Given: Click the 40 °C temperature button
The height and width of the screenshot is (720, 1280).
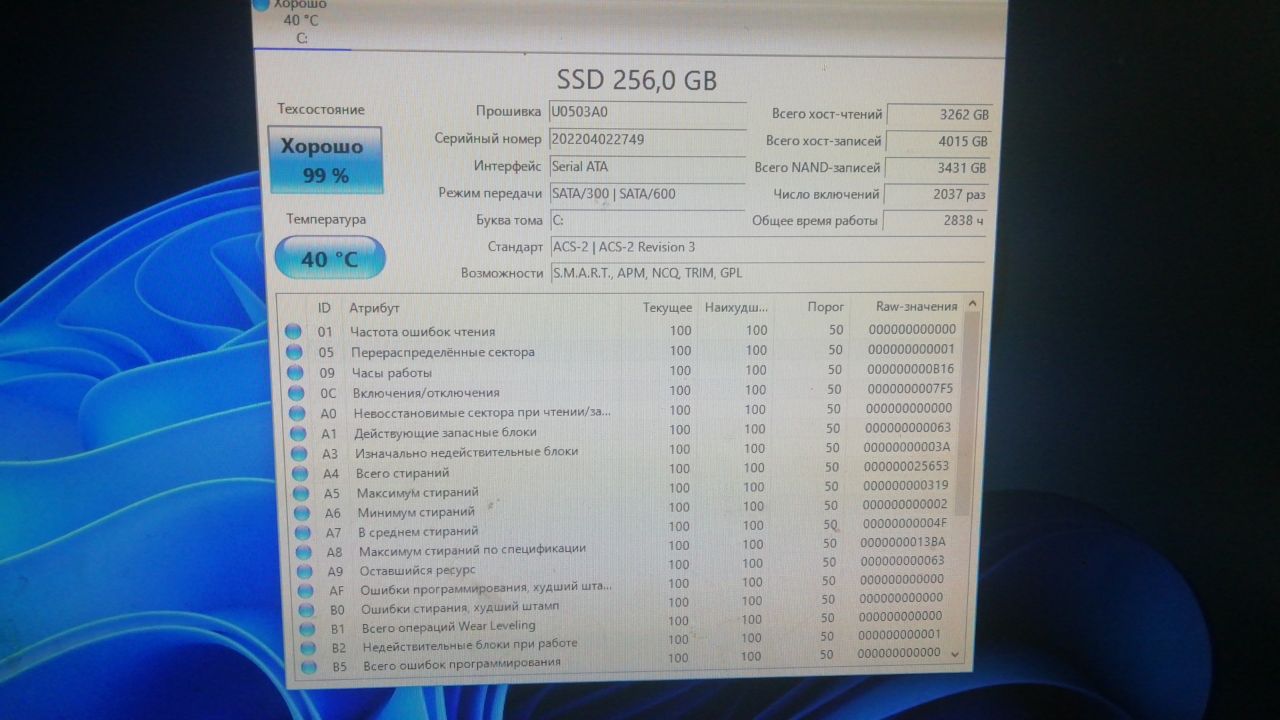Looking at the screenshot, I should [329, 259].
